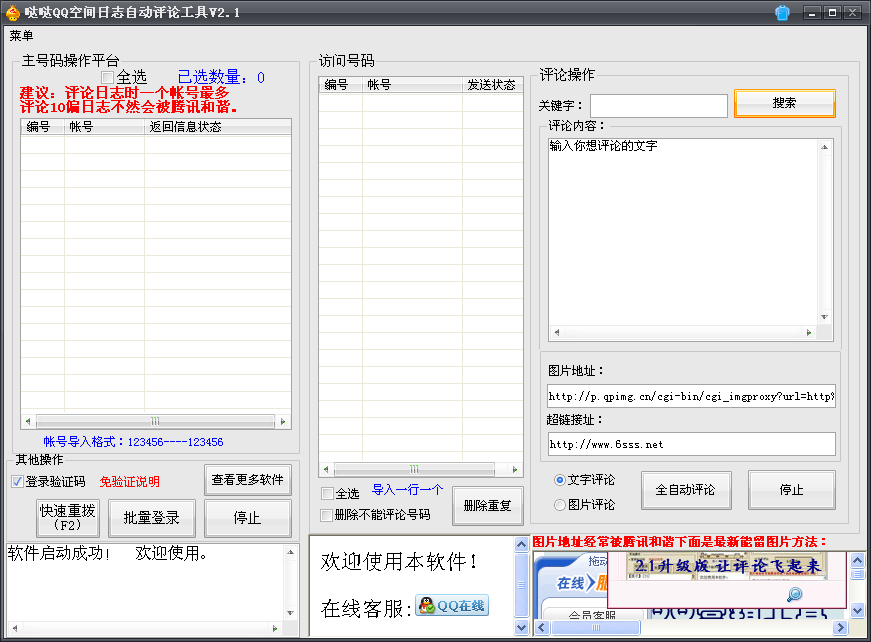871x642 pixels.
Task: Check 全选 in the 主号码操作平台 panel
Action: pyautogui.click(x=107, y=77)
